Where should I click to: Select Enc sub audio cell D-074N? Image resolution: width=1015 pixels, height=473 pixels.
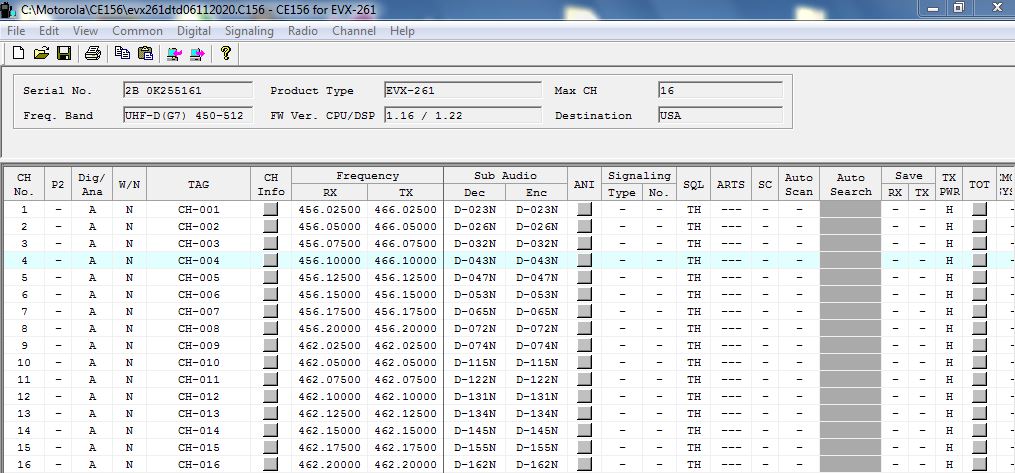pos(537,345)
